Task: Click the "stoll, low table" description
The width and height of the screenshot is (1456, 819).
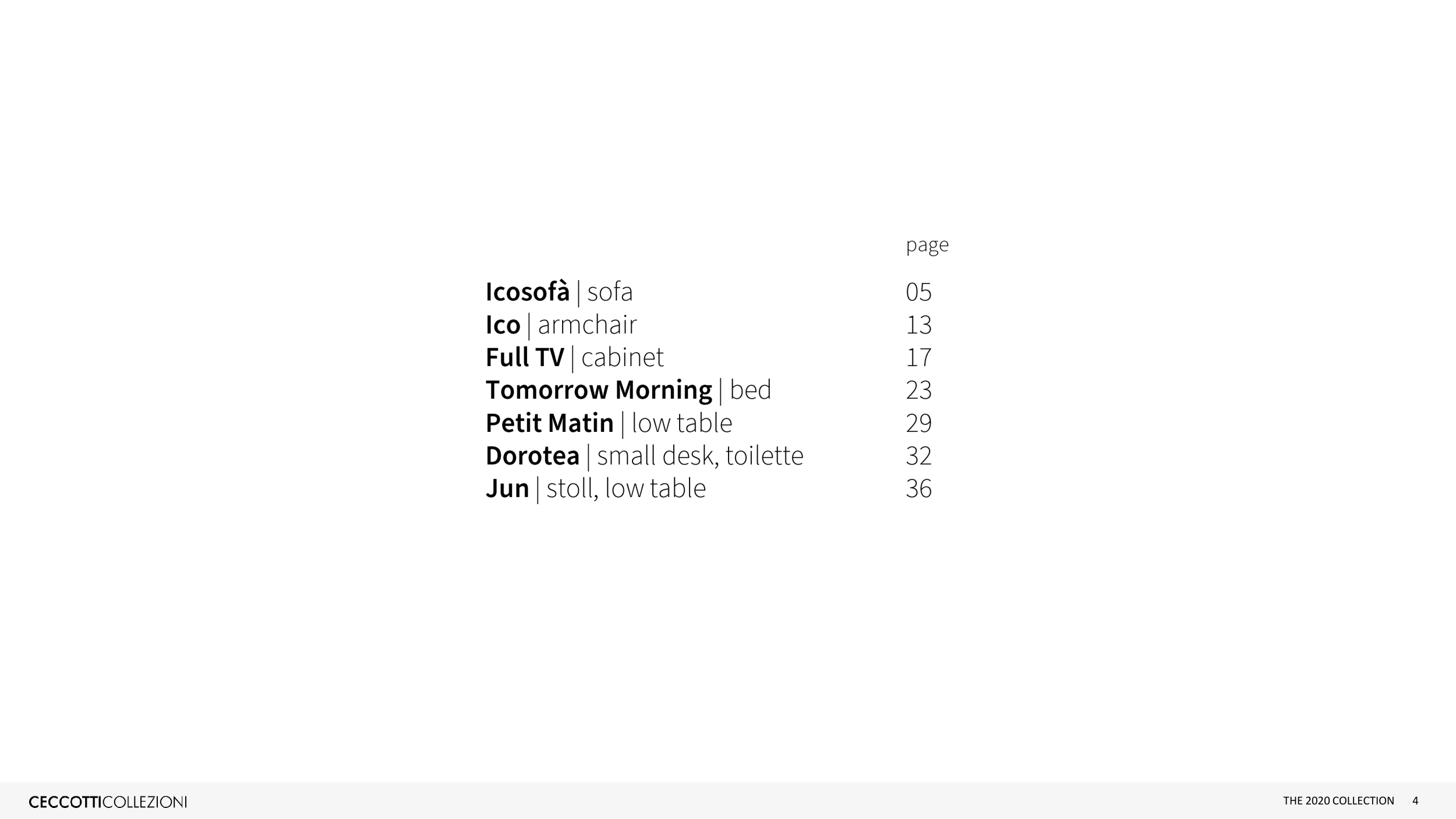Action: click(x=626, y=488)
